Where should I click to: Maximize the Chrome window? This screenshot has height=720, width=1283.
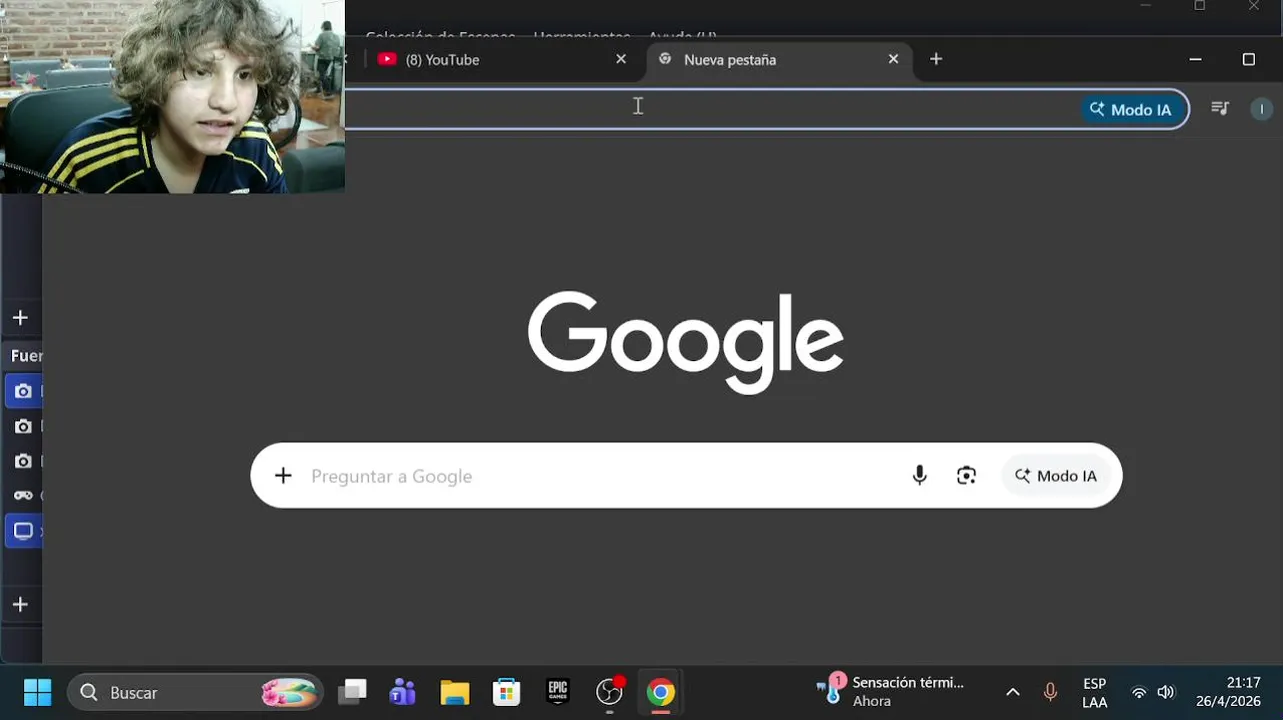(1248, 60)
